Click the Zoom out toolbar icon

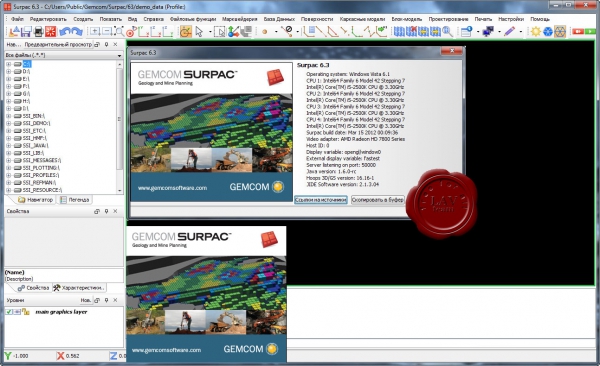(107, 31)
